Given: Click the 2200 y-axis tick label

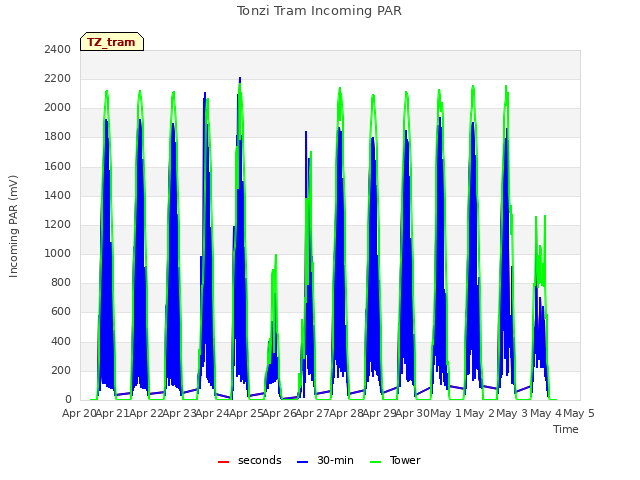Looking at the screenshot, I should 58,78.
